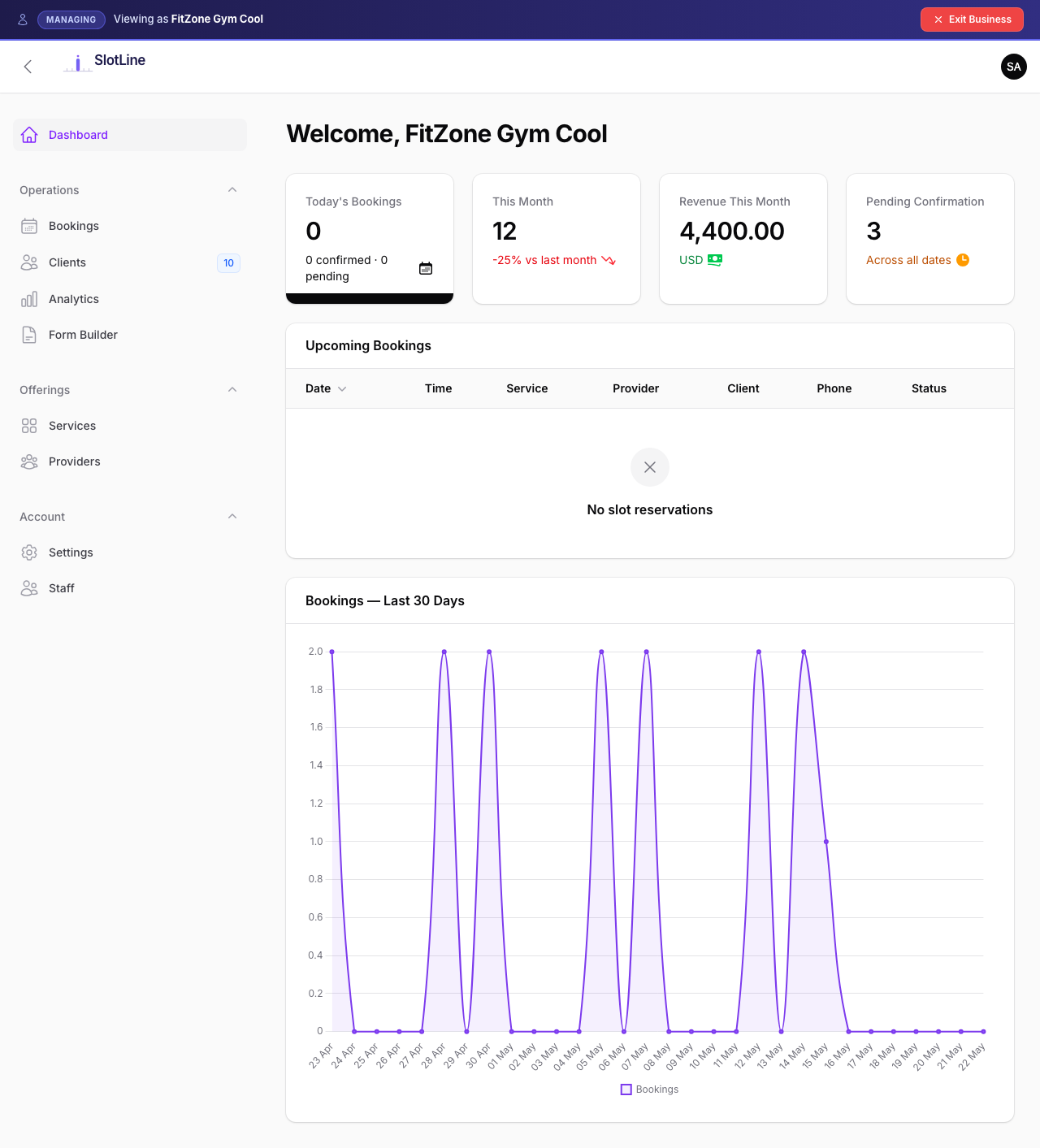Collapse the Operations section
Screen dimensions: 1040x1148
(x=232, y=190)
